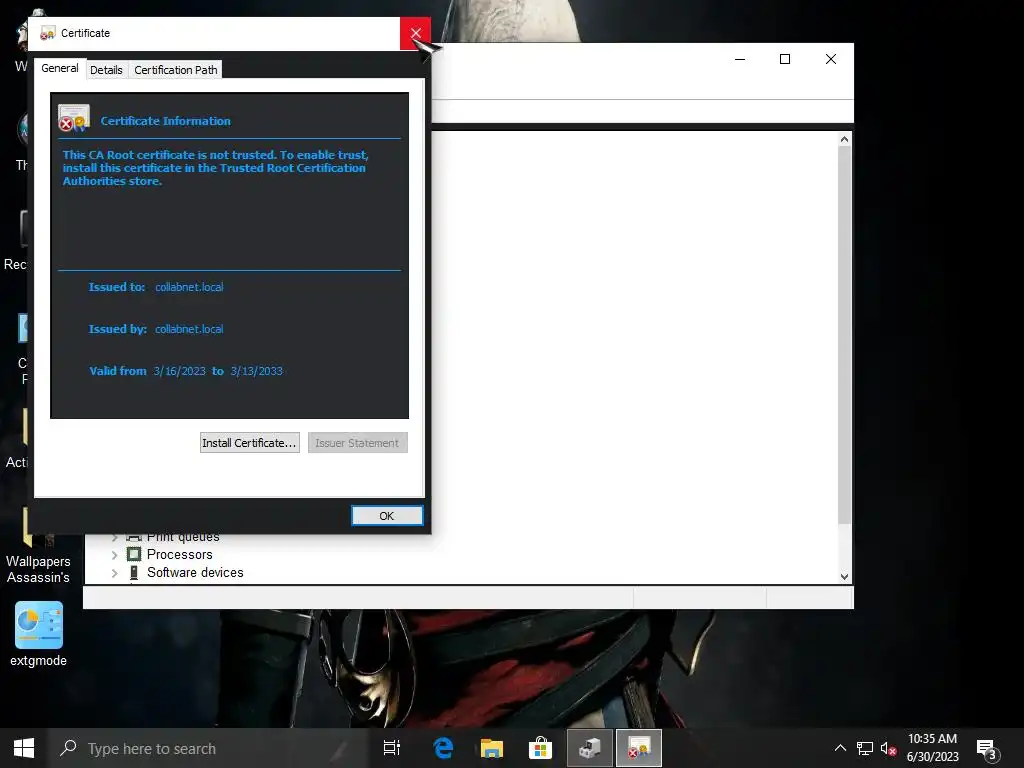
Task: Click the 'collabnet.local' Issued by value
Action: (189, 329)
